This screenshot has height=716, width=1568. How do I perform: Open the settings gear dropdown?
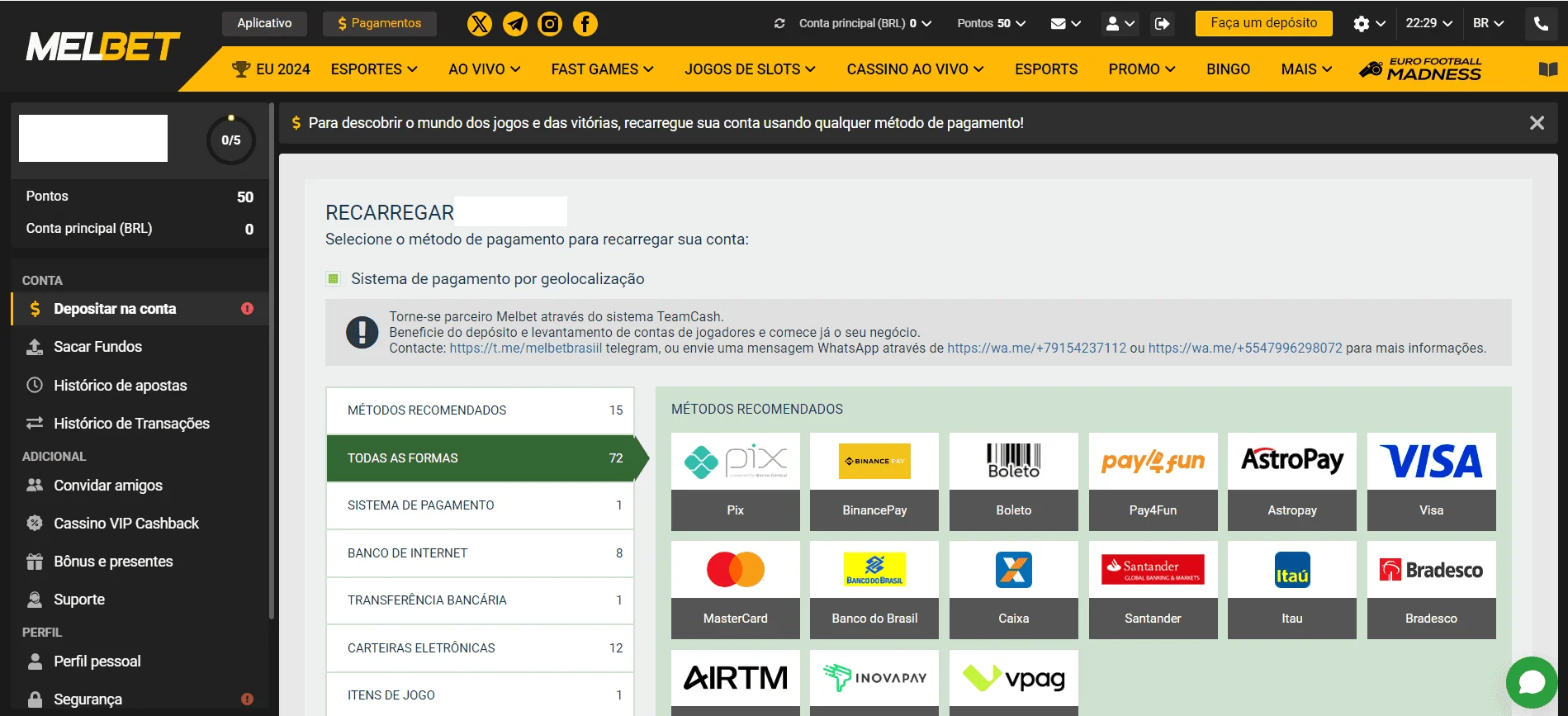tap(1369, 24)
